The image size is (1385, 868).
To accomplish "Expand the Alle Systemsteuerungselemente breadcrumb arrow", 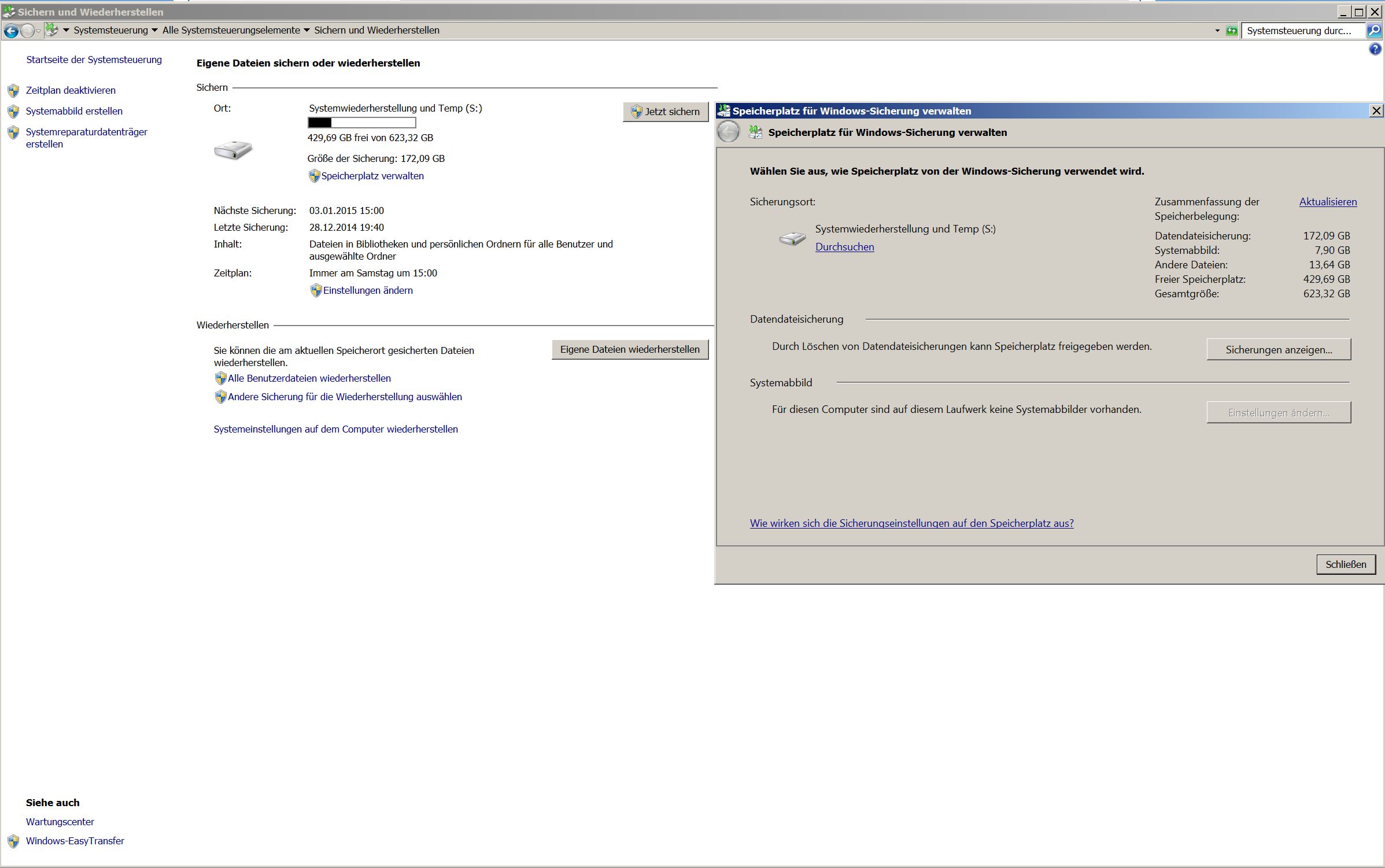I will click(x=306, y=31).
